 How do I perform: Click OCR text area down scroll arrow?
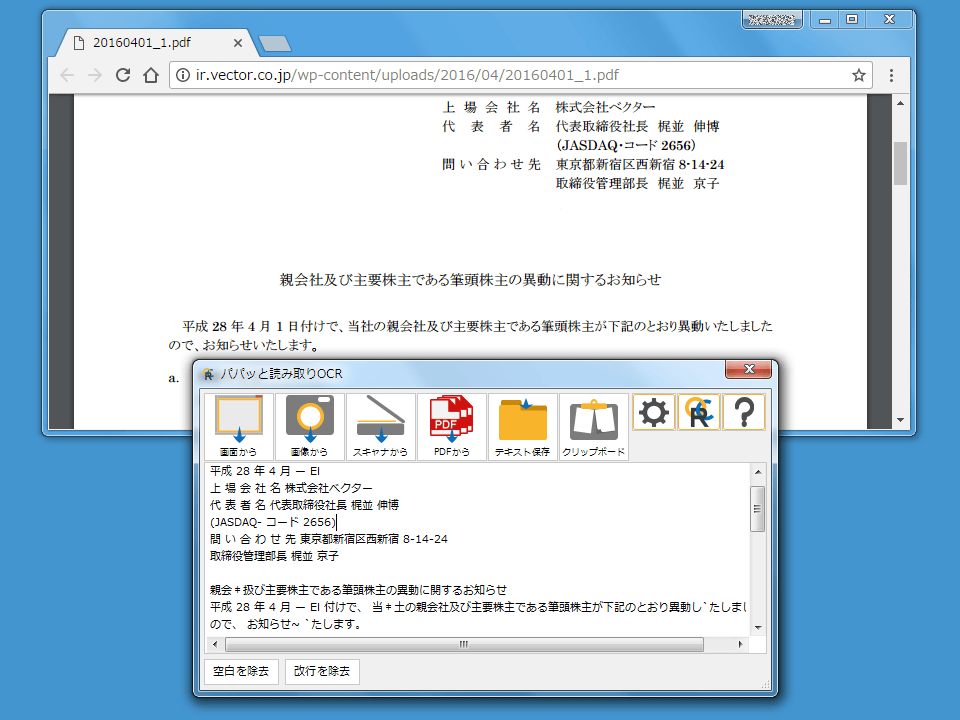(x=758, y=628)
